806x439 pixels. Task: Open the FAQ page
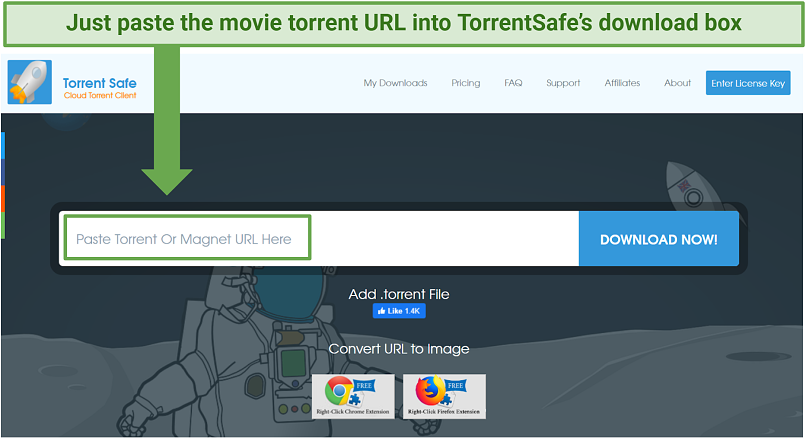tap(513, 83)
